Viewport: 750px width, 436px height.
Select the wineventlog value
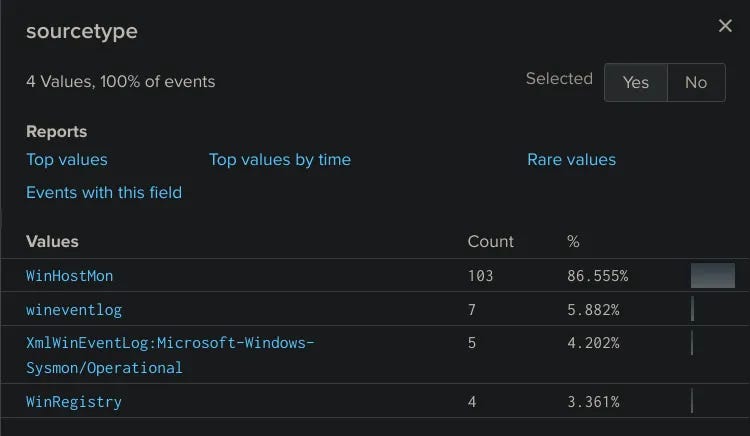click(74, 309)
